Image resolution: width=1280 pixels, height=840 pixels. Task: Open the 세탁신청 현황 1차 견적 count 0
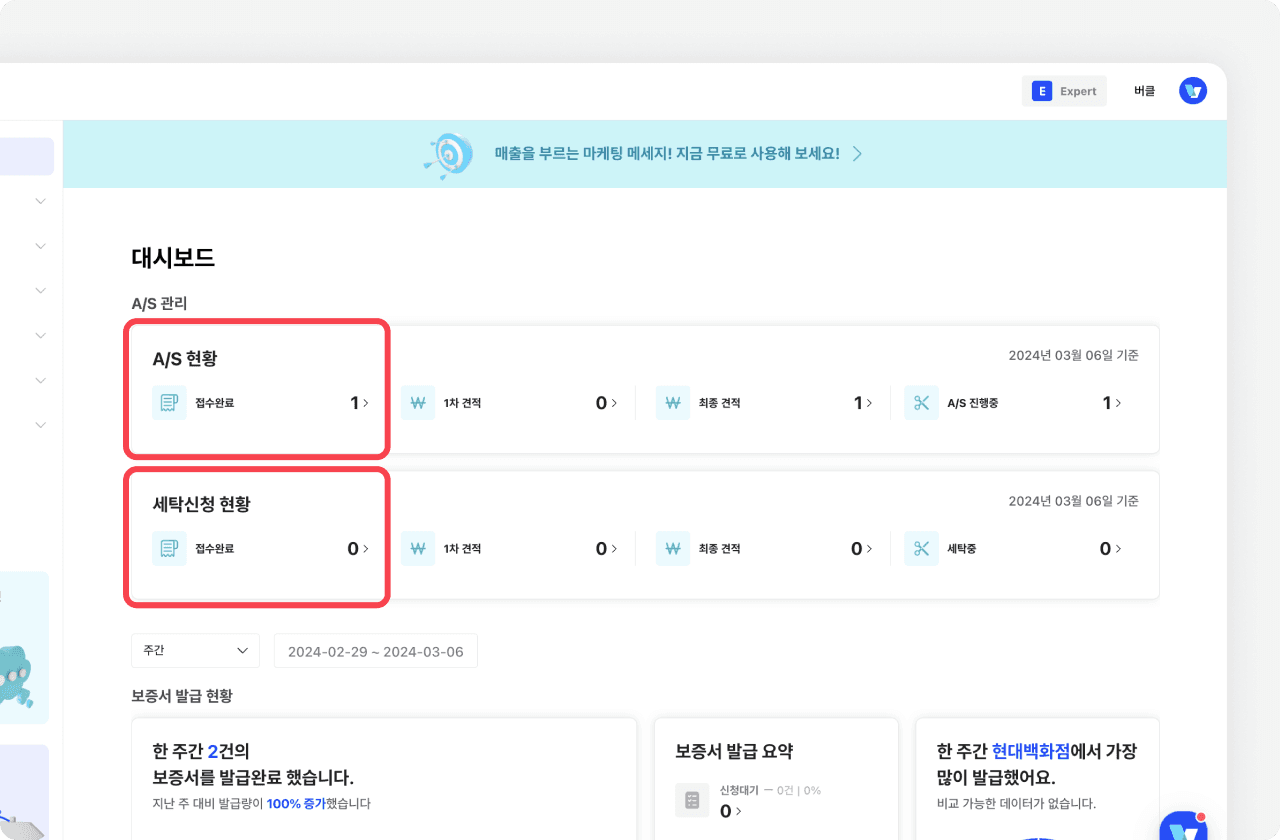coord(607,548)
